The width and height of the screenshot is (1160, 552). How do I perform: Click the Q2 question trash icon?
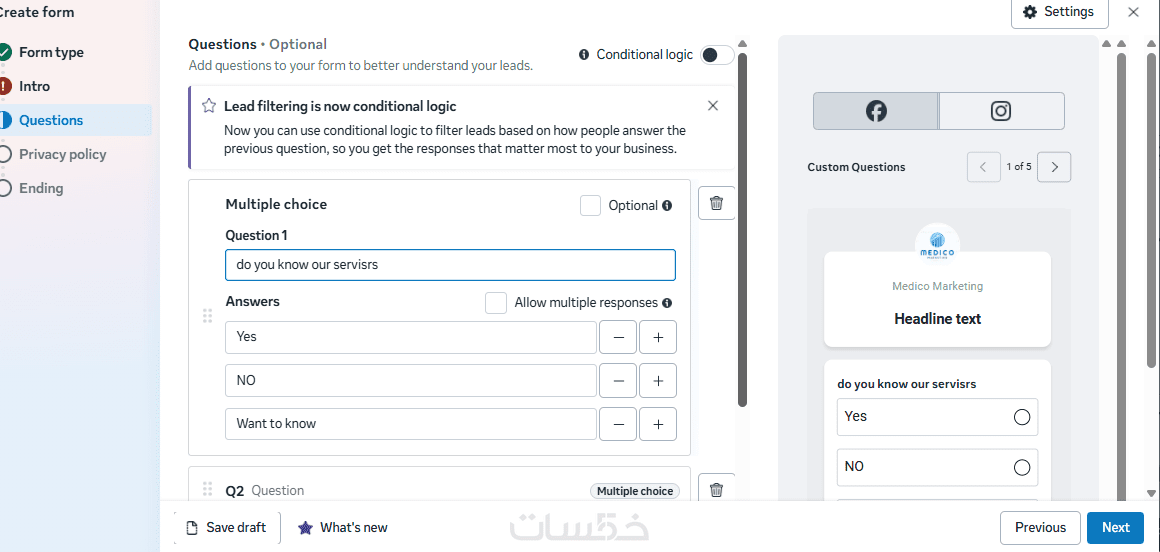click(x=716, y=490)
